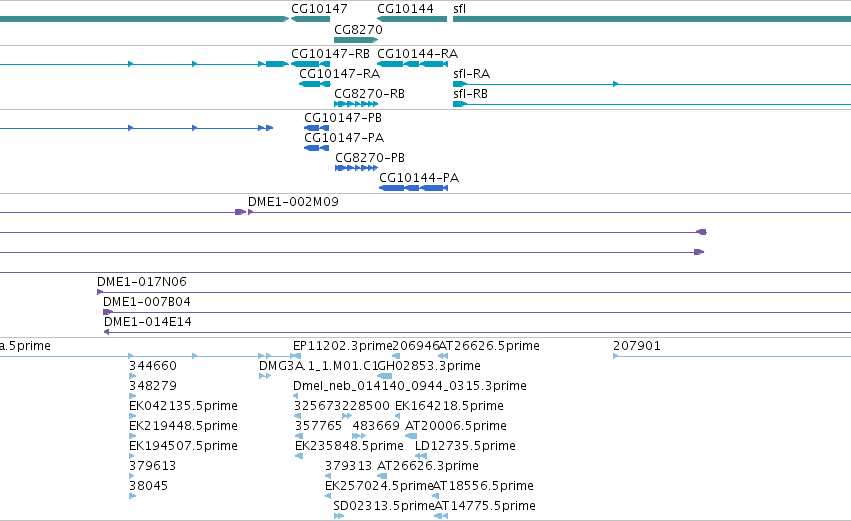
Task: Click the EK164218.5prime label
Action: click(449, 406)
